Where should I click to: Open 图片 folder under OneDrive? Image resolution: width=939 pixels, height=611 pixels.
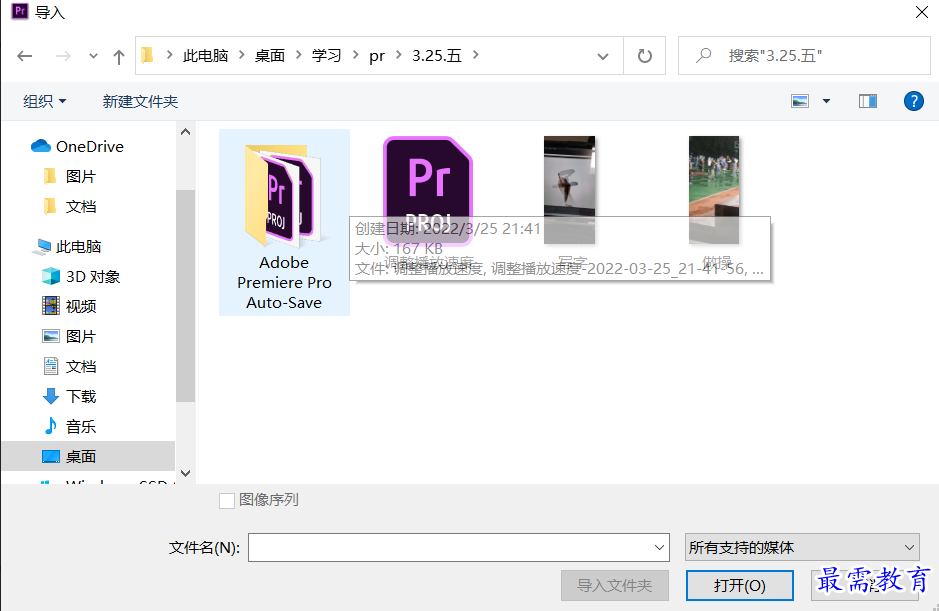81,176
